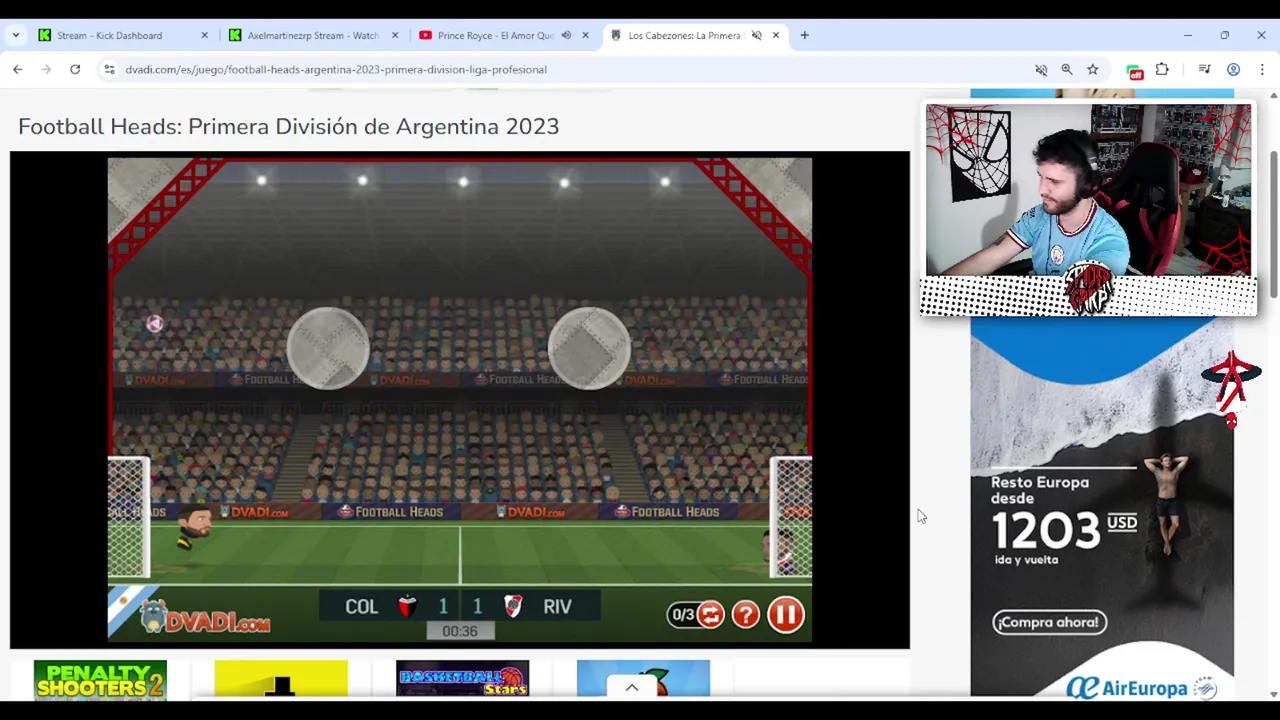The width and height of the screenshot is (1280, 720).
Task: Open the red question mark help button
Action: pos(746,614)
